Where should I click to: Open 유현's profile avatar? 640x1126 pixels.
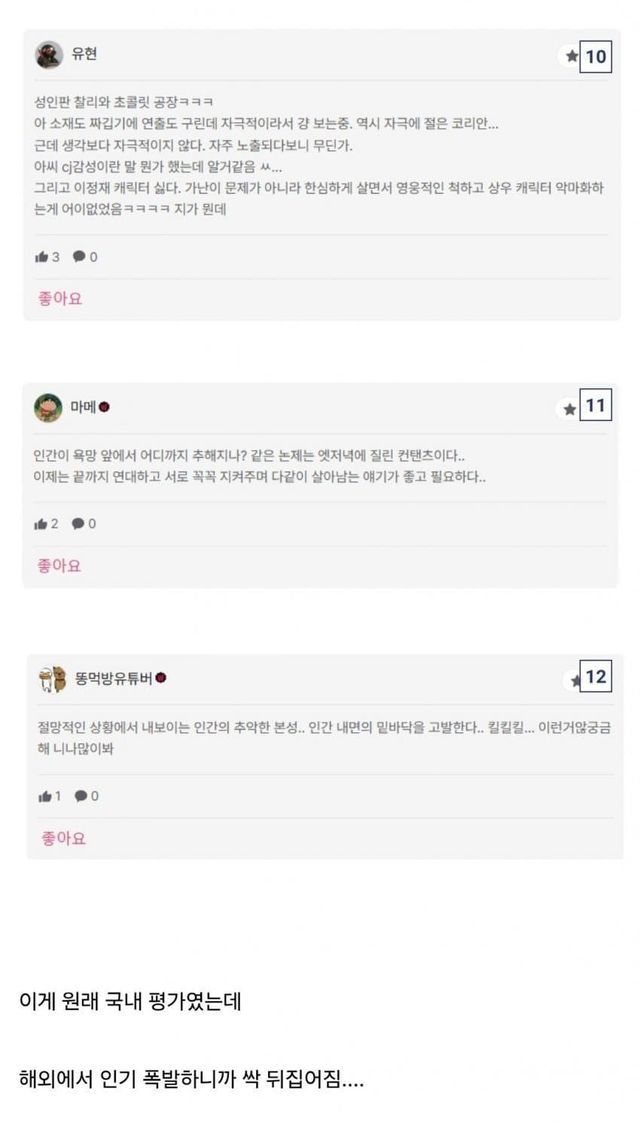[x=49, y=55]
